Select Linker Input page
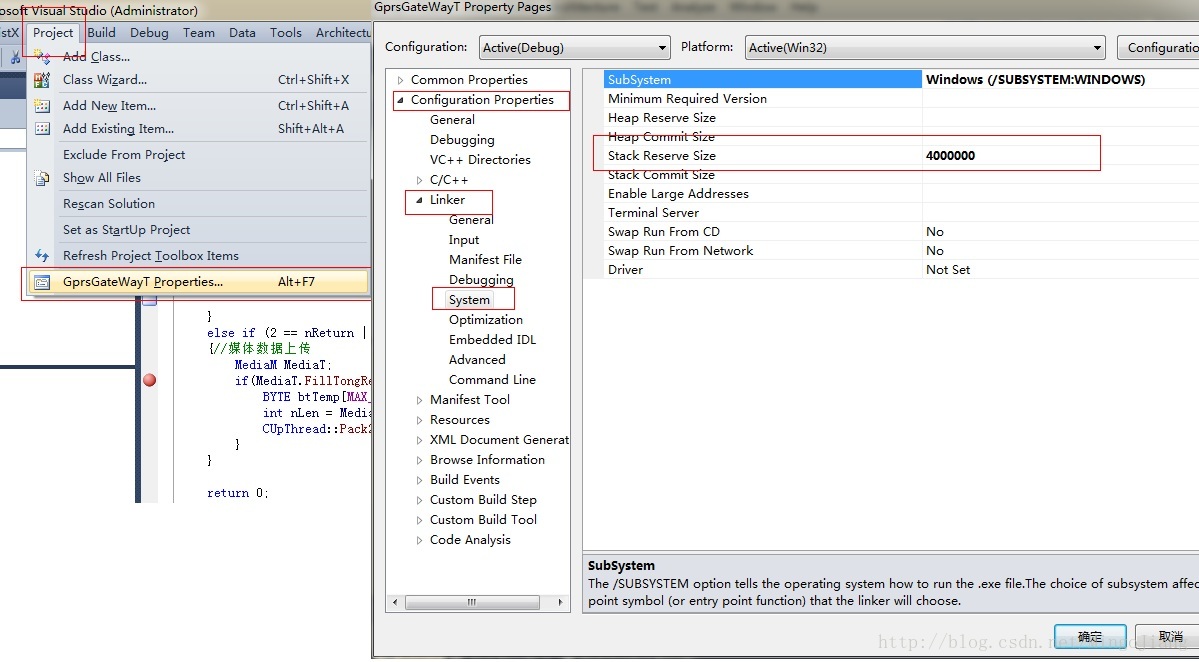Image resolution: width=1199 pixels, height=662 pixels. (464, 240)
